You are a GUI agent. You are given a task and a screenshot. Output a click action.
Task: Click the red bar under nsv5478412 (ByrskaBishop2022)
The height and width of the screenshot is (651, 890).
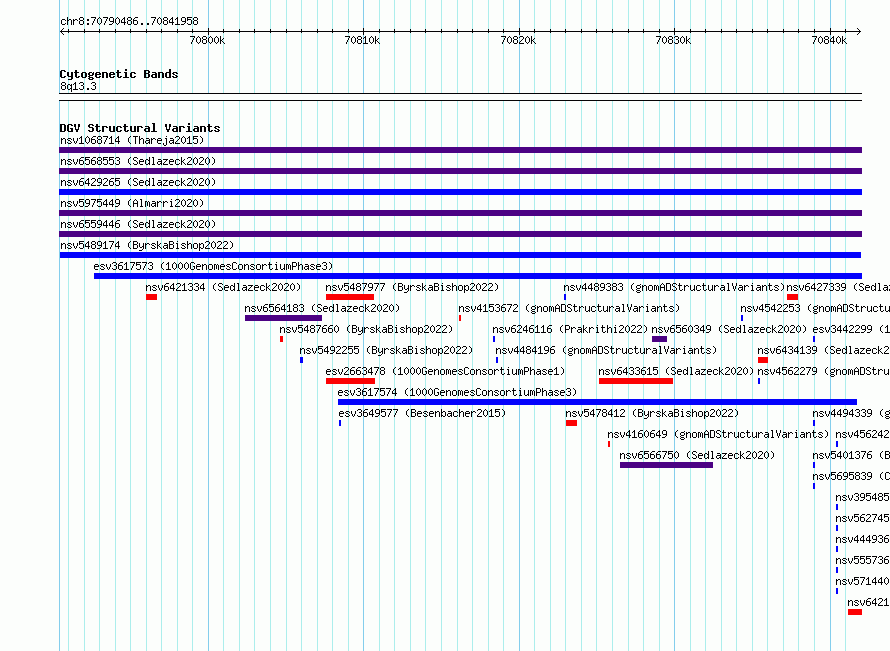(571, 423)
